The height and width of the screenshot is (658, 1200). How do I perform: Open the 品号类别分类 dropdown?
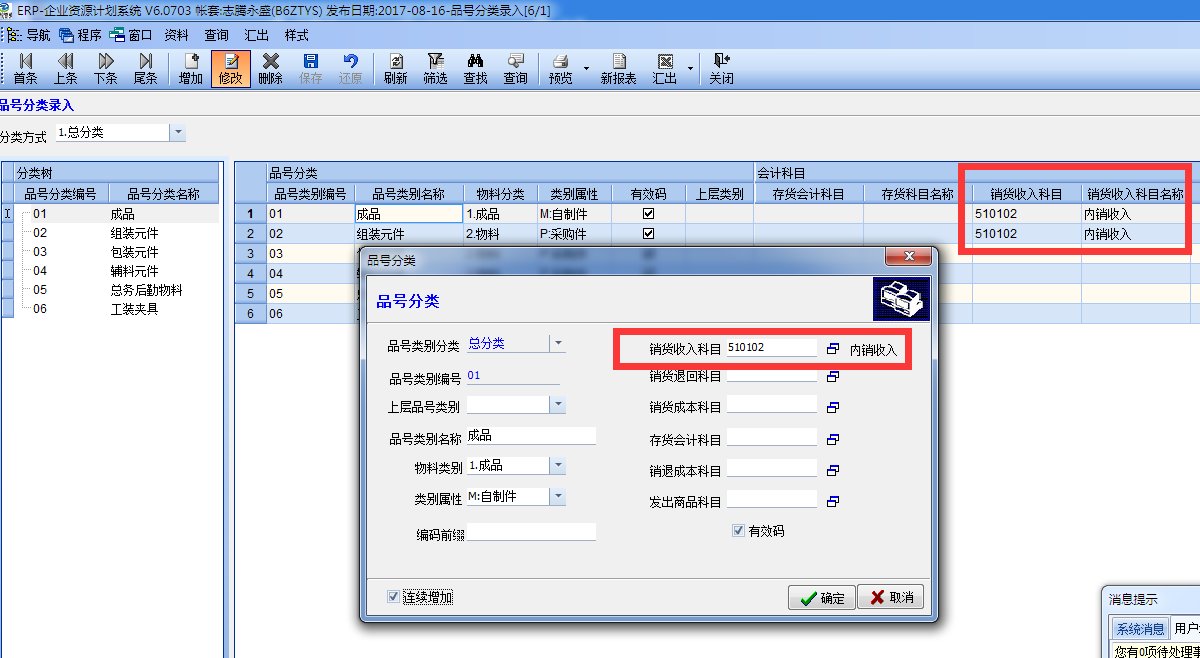558,343
